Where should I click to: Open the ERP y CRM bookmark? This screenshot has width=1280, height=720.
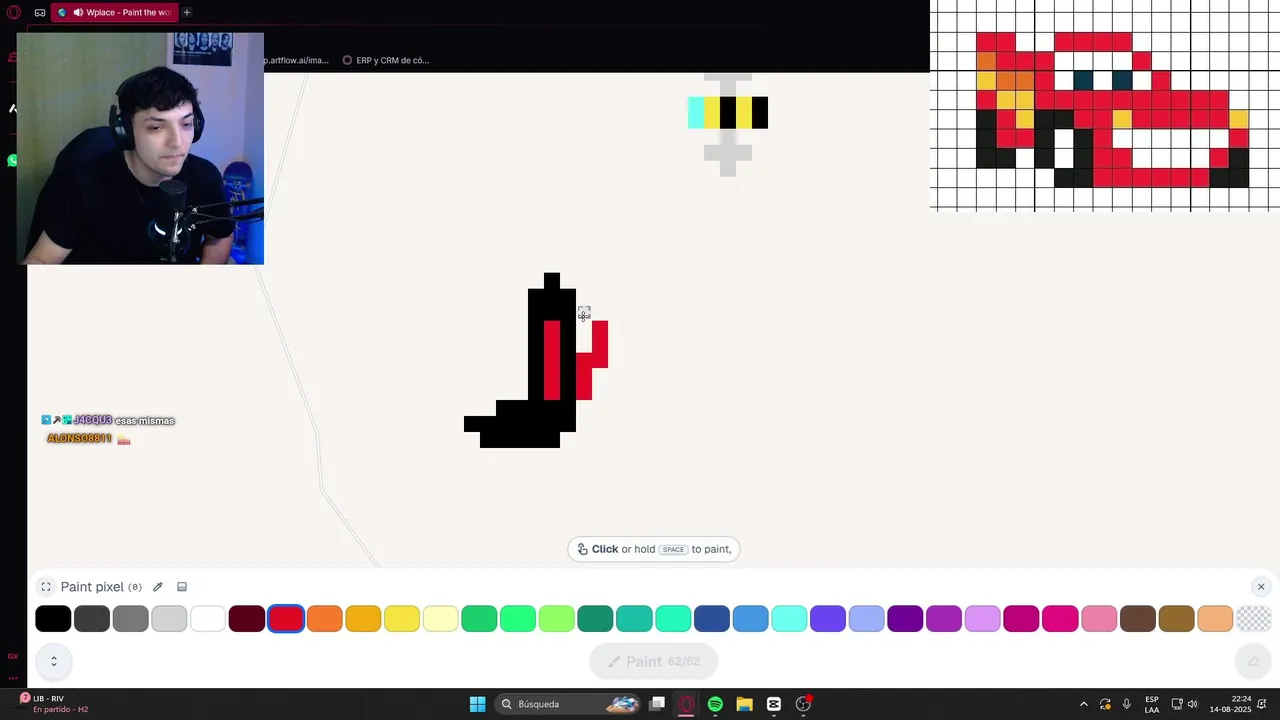(386, 60)
